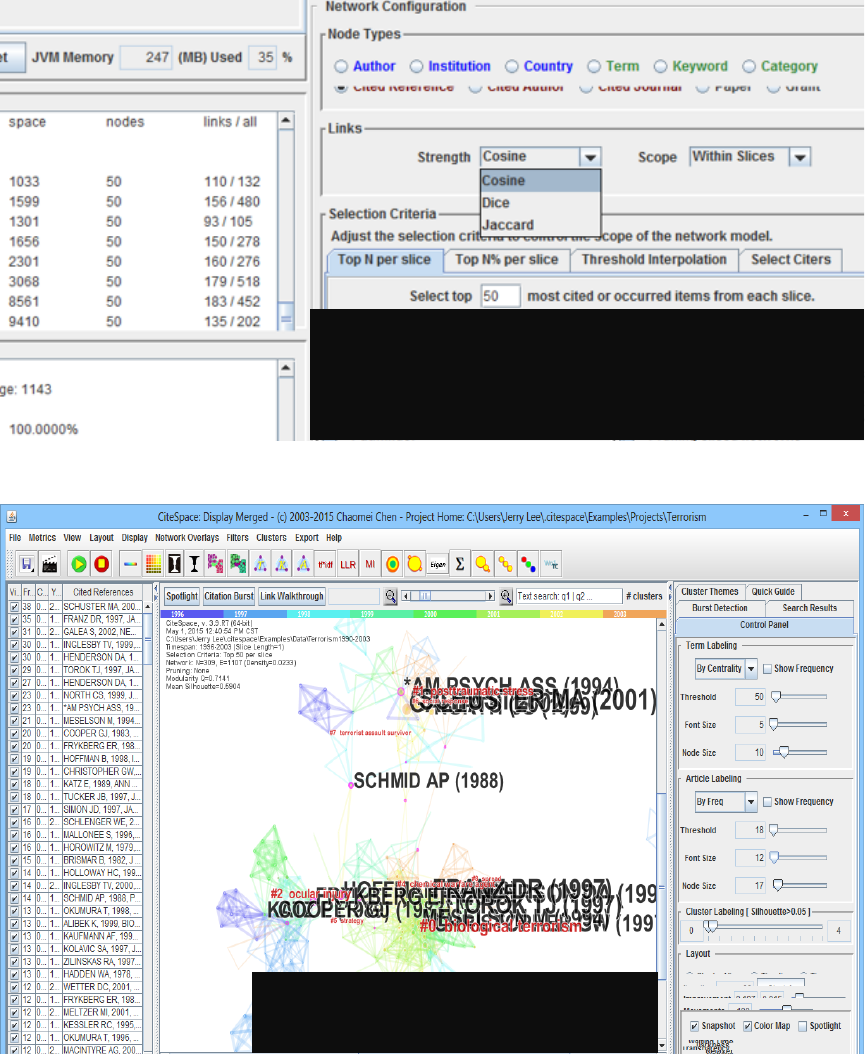Click the green cluster view icon
The width and height of the screenshot is (865, 1054).
pyautogui.click(x=237, y=564)
